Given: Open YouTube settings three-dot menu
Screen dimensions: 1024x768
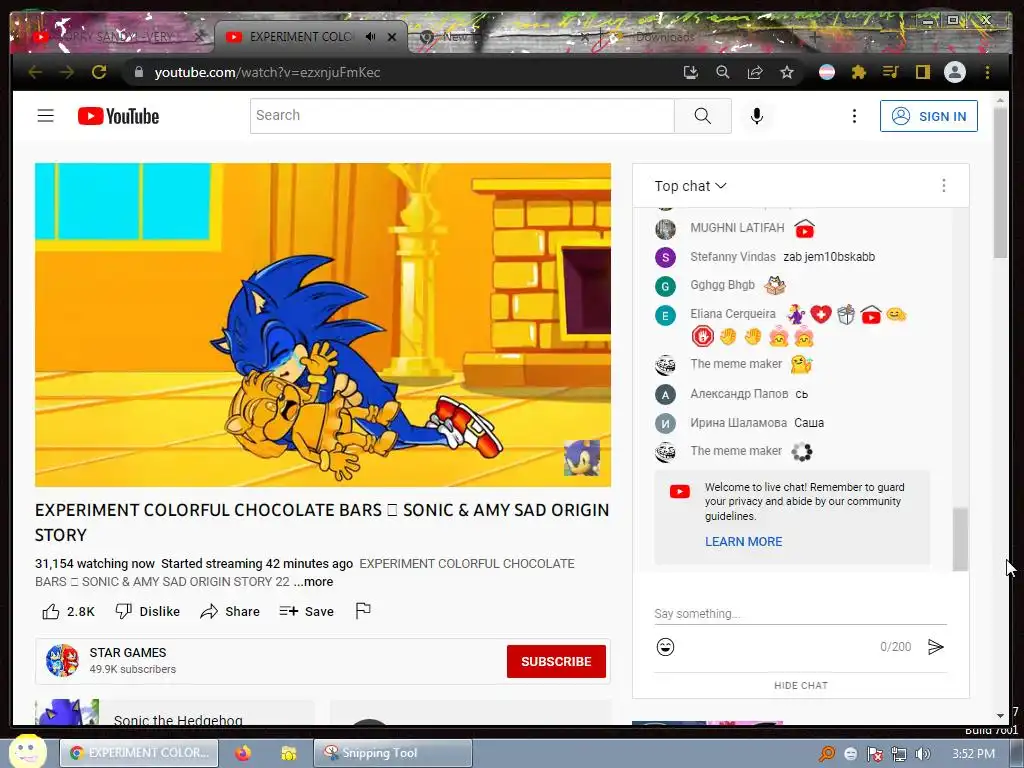Looking at the screenshot, I should pos(854,116).
